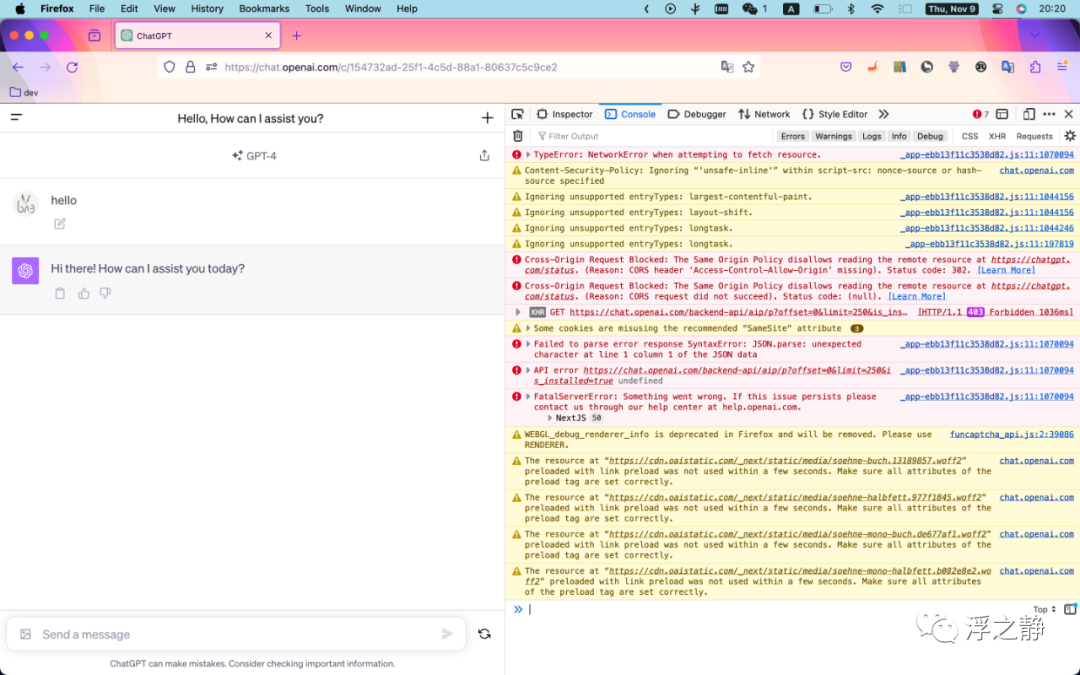Image resolution: width=1080 pixels, height=675 pixels.
Task: Follow the first Learn More link
Action: tap(1006, 270)
